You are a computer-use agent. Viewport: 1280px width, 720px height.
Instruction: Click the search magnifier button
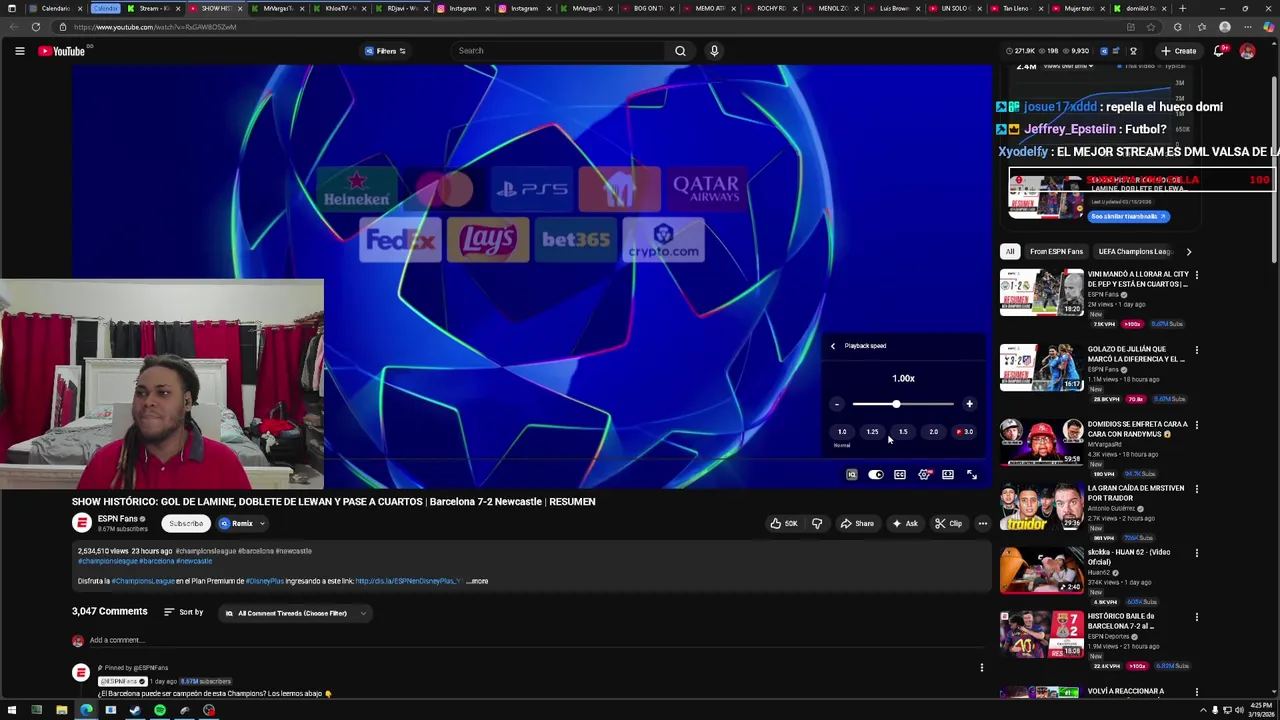click(680, 51)
